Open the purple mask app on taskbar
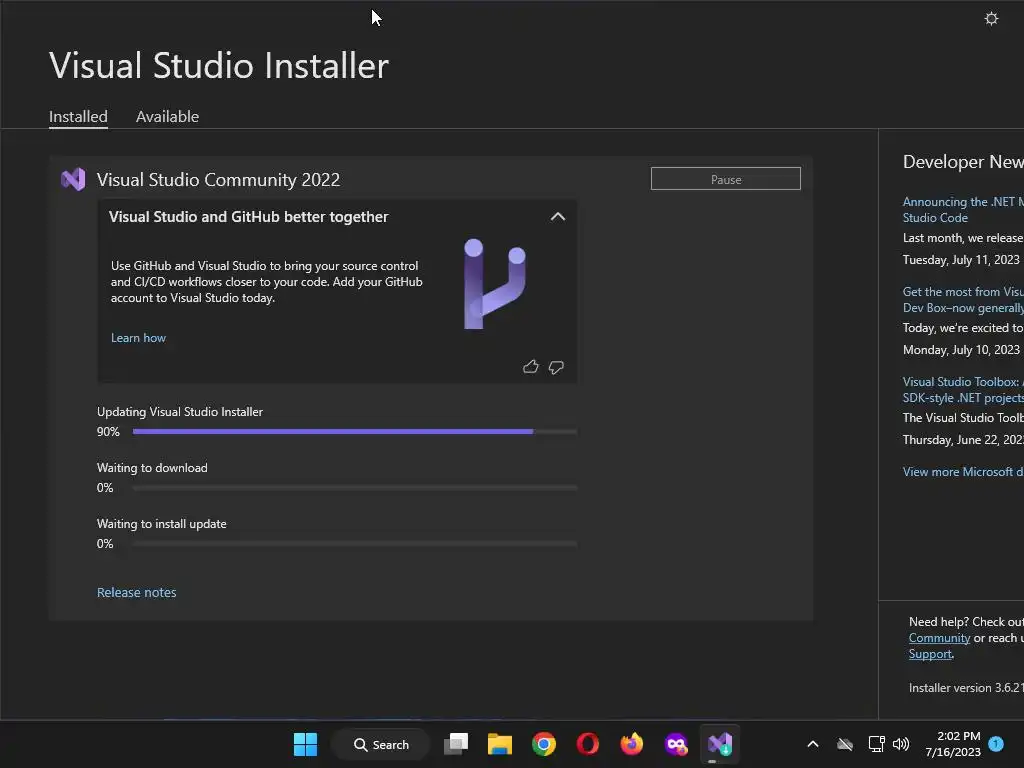This screenshot has height=768, width=1024. click(x=676, y=744)
